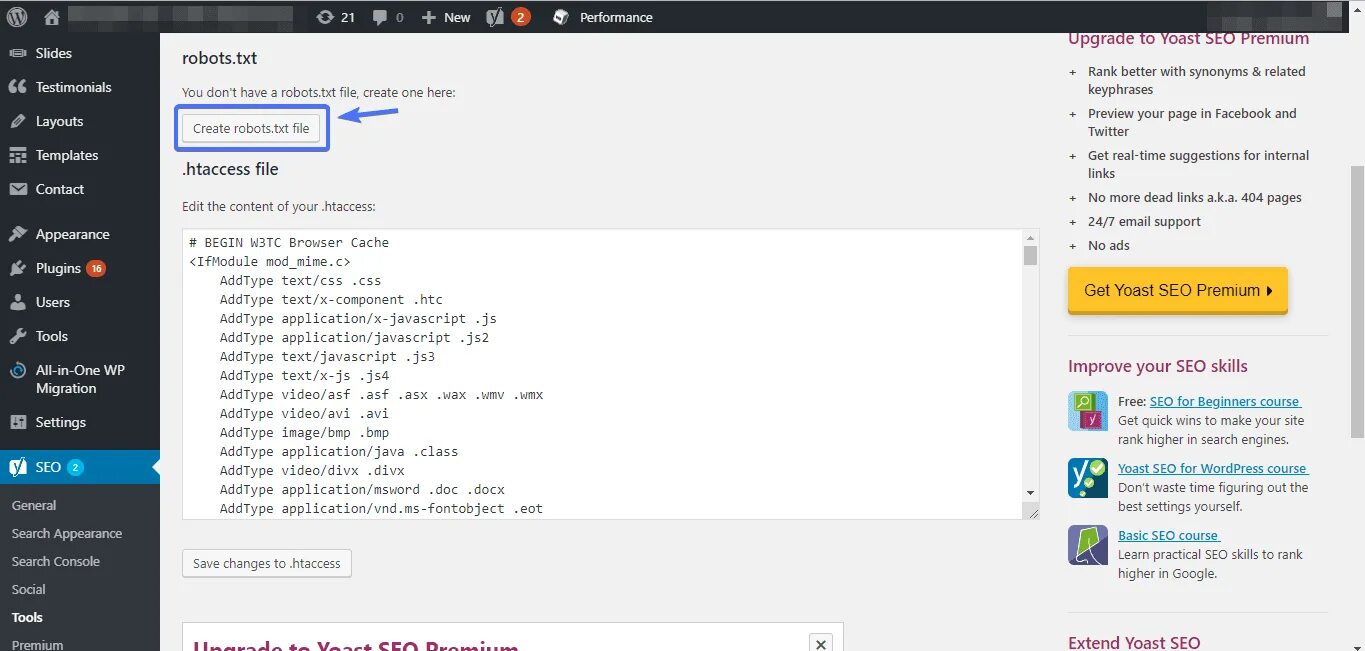
Task: Open the Performance admin bar menu
Action: coord(616,17)
